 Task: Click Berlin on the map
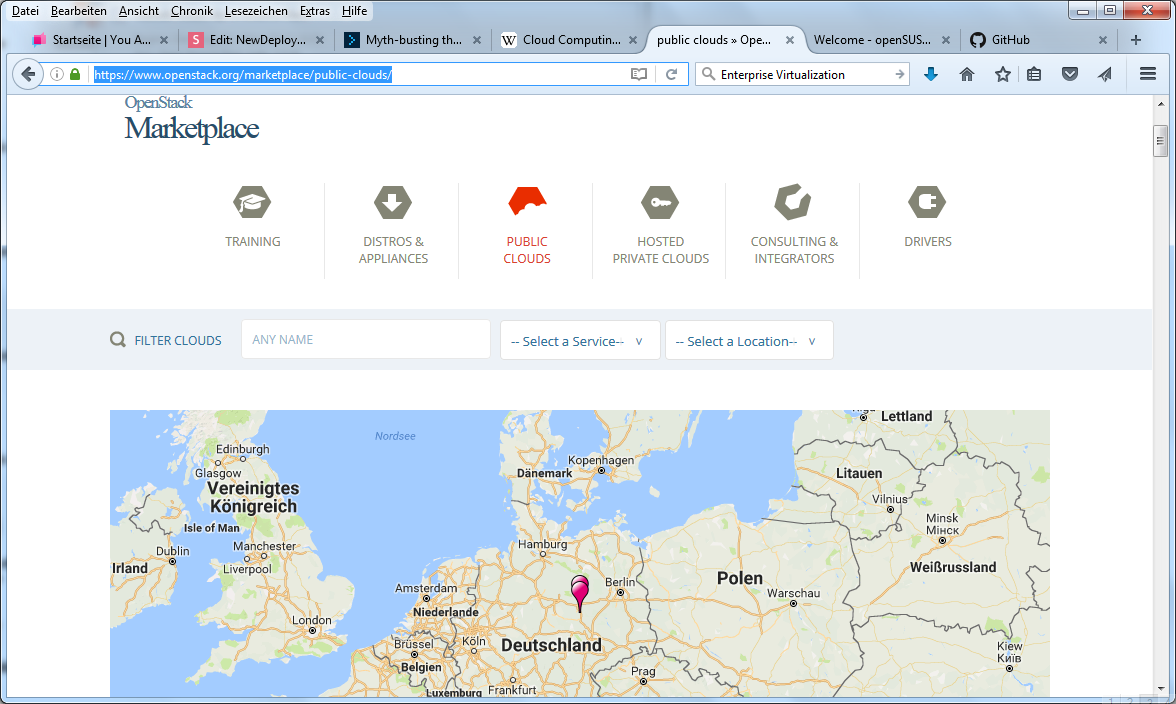620,582
